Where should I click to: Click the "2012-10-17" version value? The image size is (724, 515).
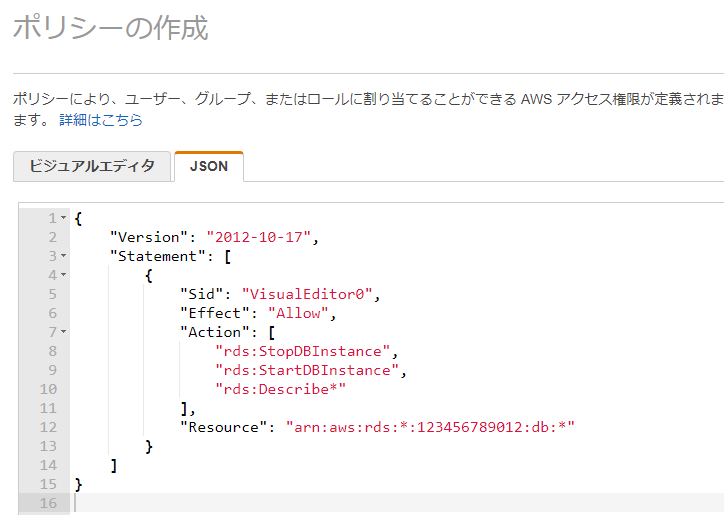click(258, 237)
